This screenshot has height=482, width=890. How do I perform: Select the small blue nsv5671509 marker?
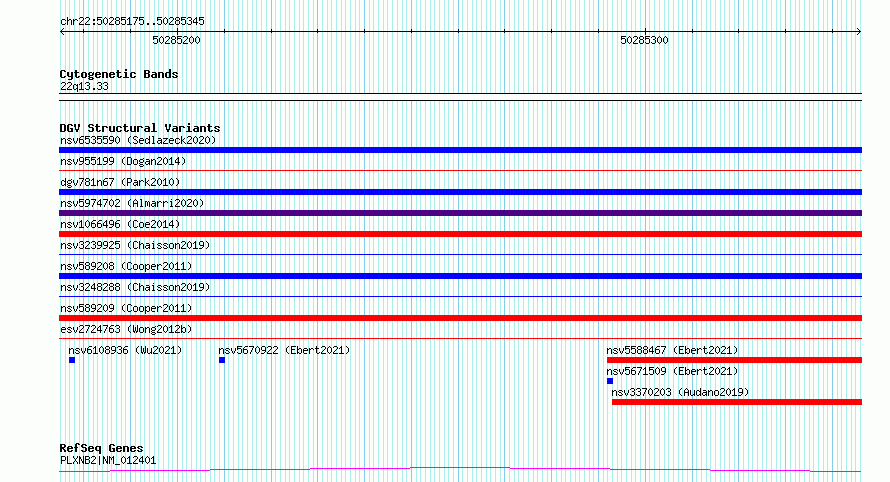610,381
